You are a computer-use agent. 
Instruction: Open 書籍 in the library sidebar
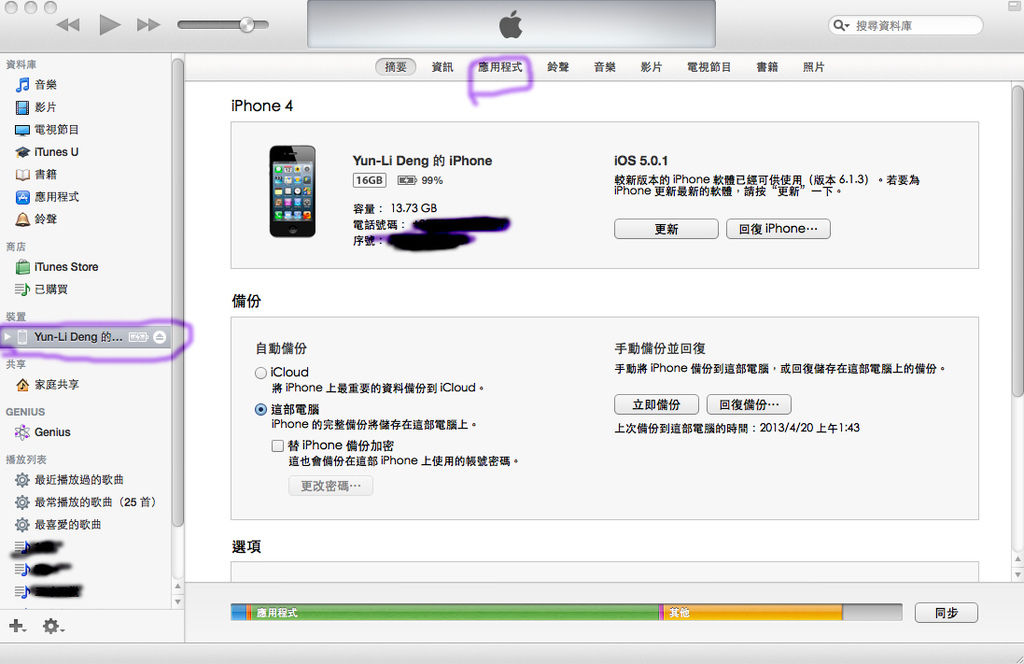[36, 174]
